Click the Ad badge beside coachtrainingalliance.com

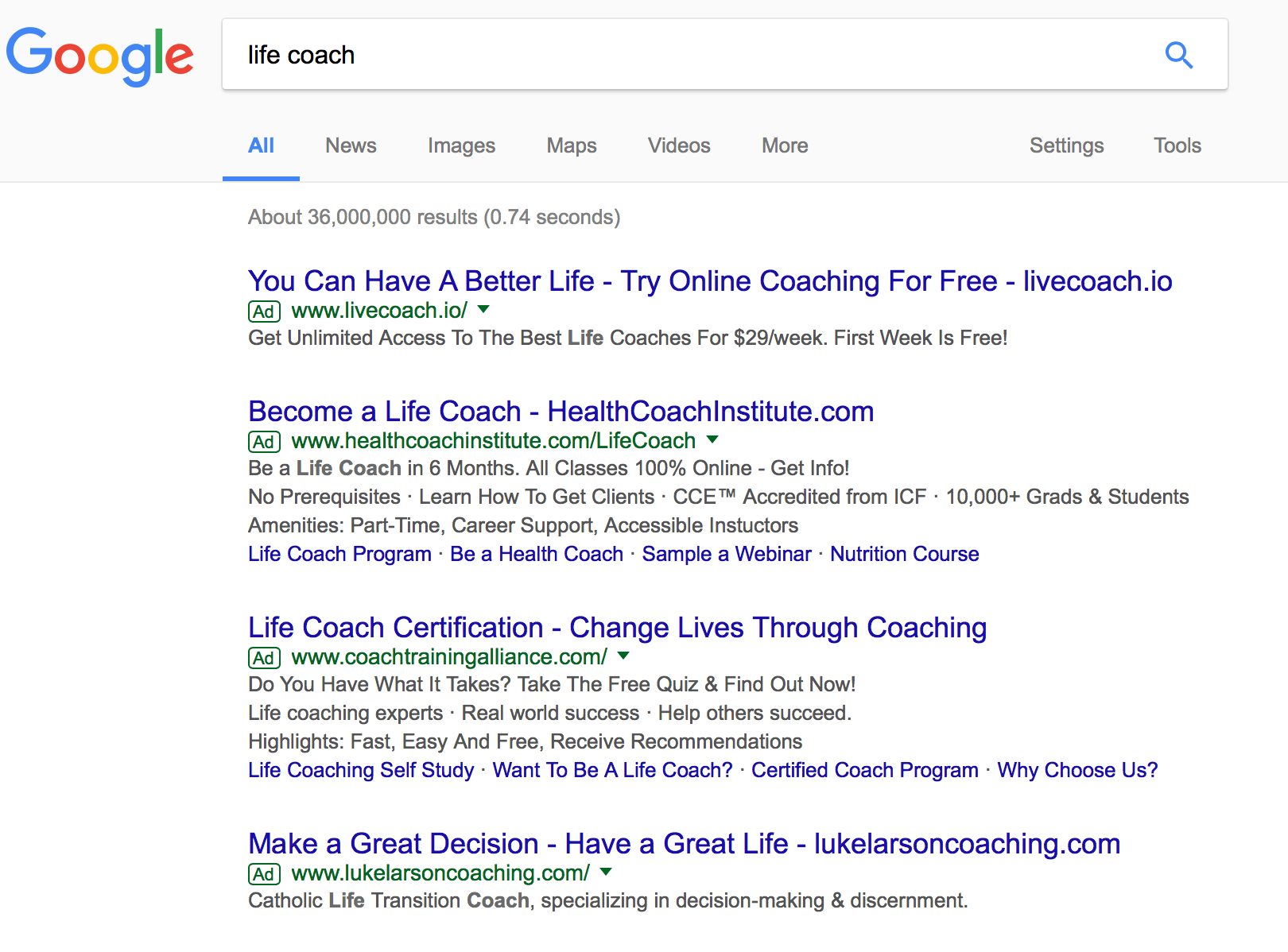pyautogui.click(x=264, y=658)
